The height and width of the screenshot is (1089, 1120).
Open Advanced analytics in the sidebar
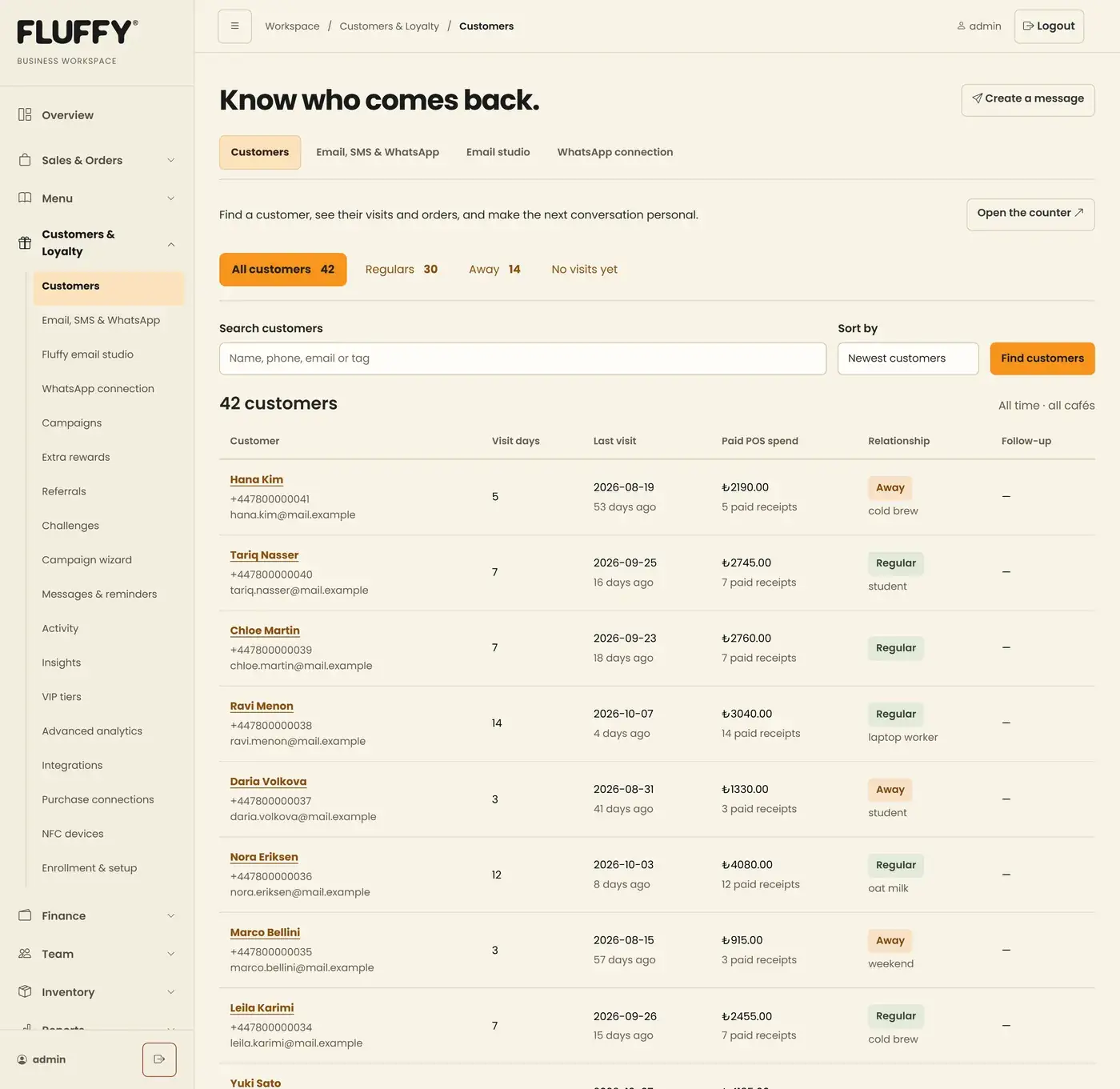[x=92, y=731]
